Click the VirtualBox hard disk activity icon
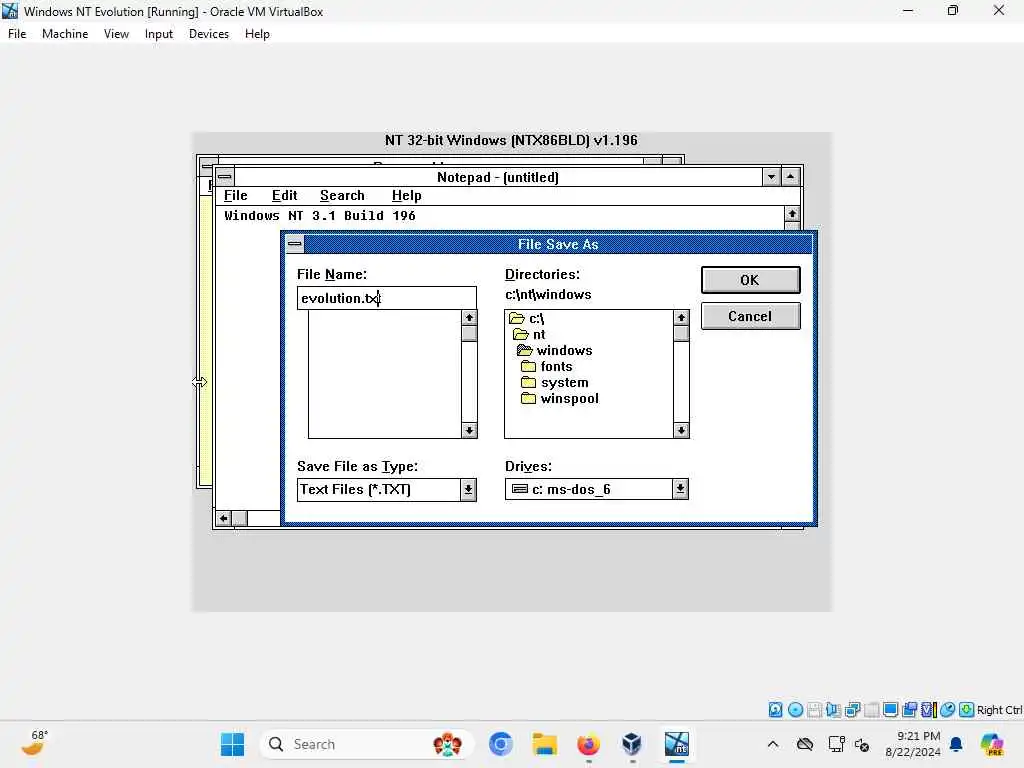The width and height of the screenshot is (1024, 768). tap(775, 710)
